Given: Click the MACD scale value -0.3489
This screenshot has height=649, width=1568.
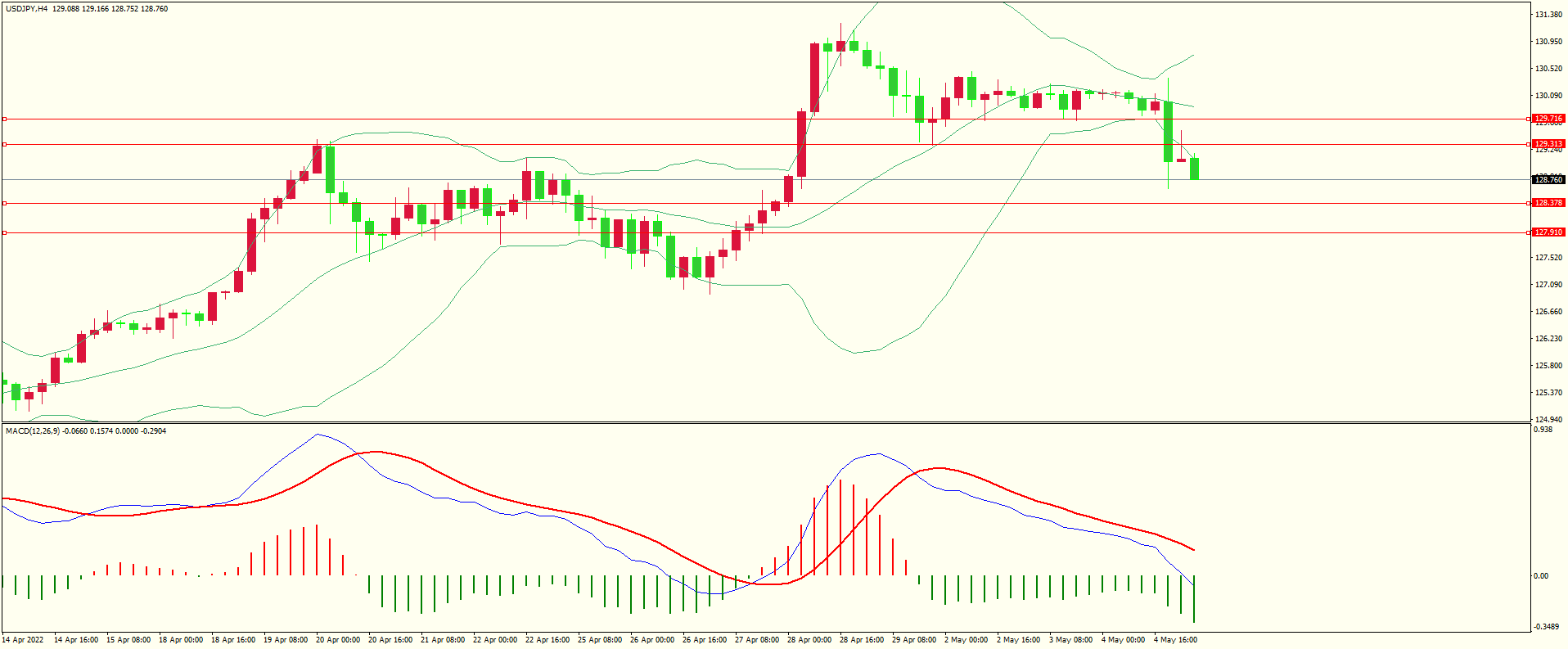Looking at the screenshot, I should pos(1546,627).
